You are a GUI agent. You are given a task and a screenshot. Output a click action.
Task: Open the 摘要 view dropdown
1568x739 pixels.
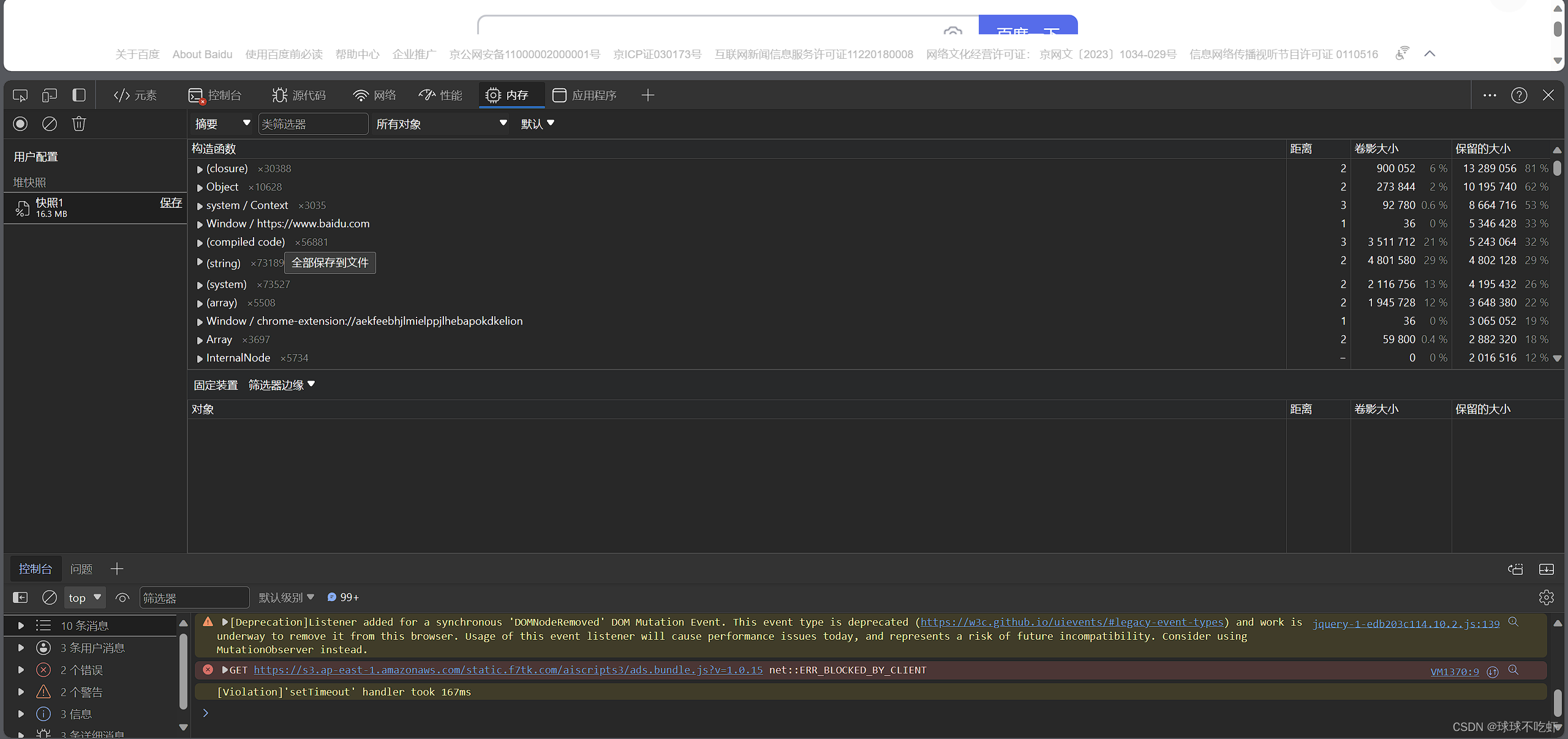[x=222, y=124]
